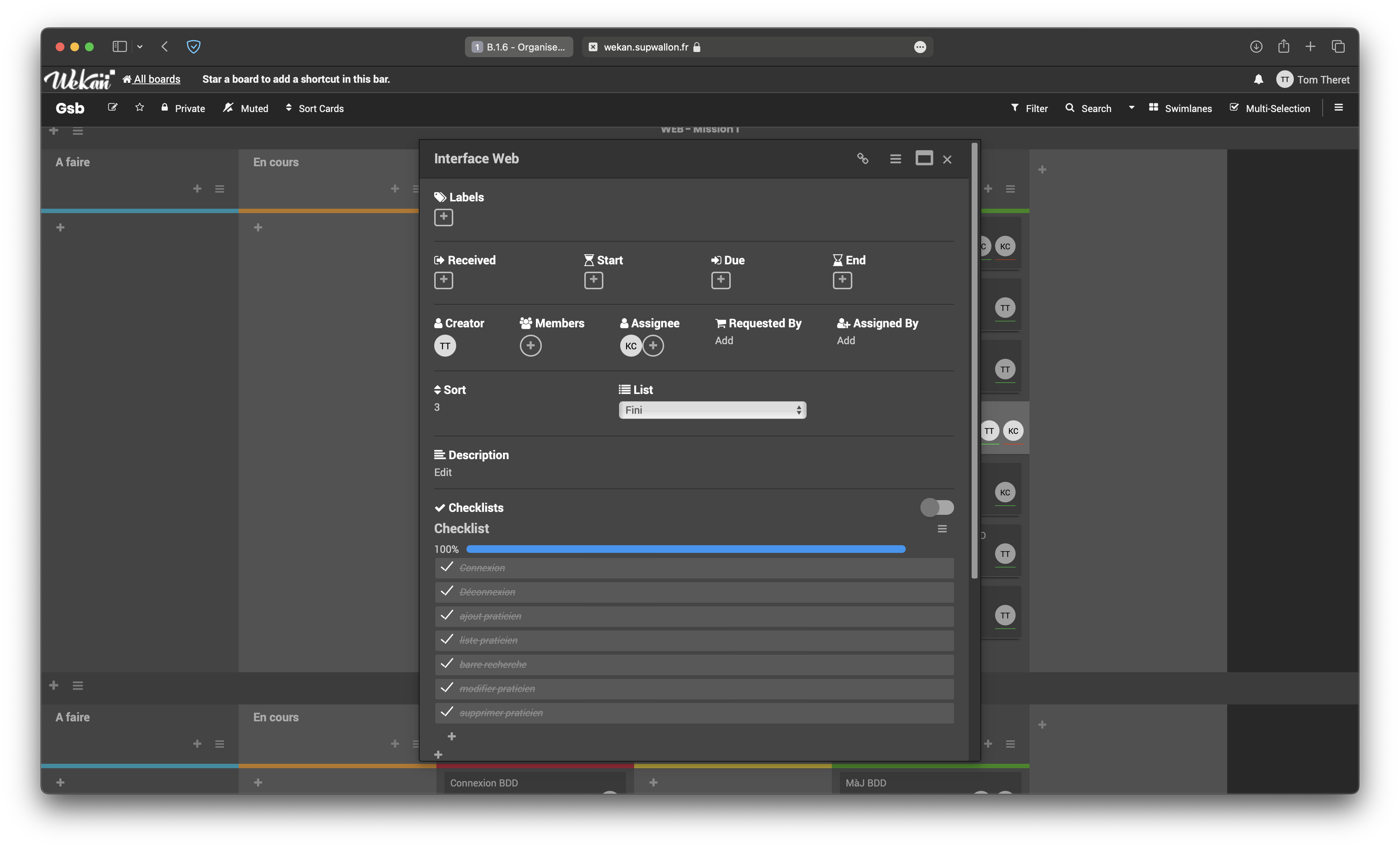Open the top A faire list menu
Screen dimensions: 1400x848
[219, 189]
